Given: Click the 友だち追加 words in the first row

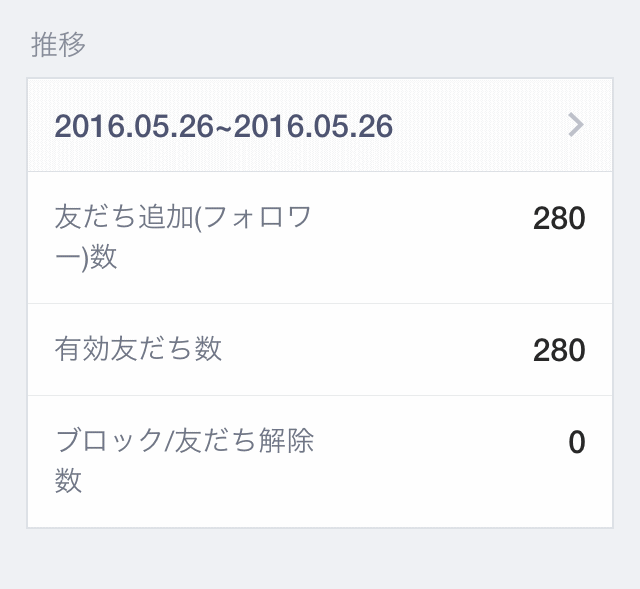Looking at the screenshot, I should tap(124, 217).
